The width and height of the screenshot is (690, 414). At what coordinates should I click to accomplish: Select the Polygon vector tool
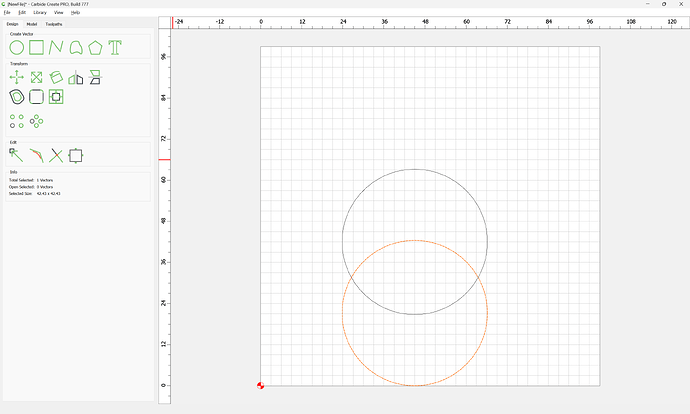click(95, 48)
